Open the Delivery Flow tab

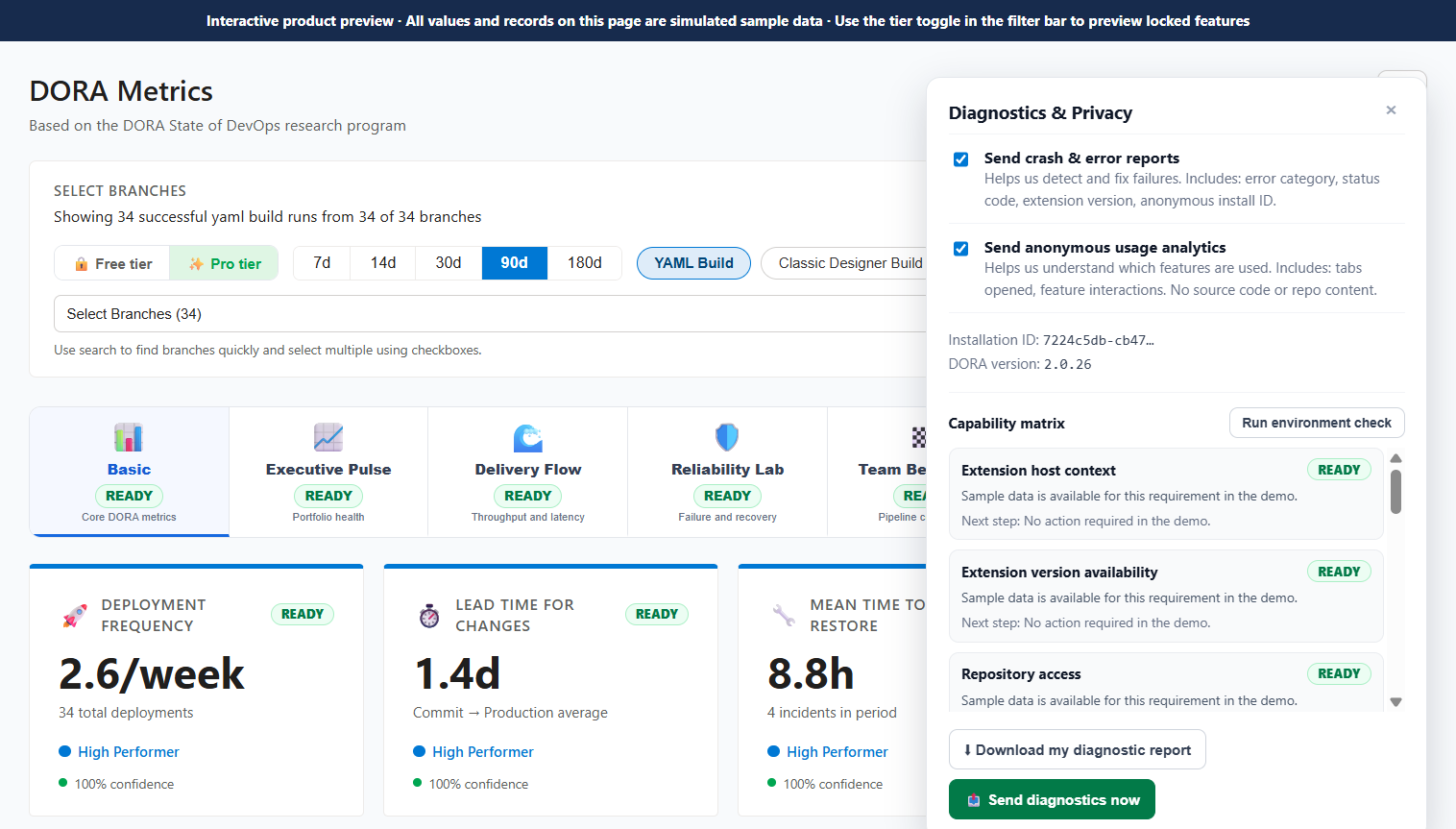pyautogui.click(x=528, y=472)
